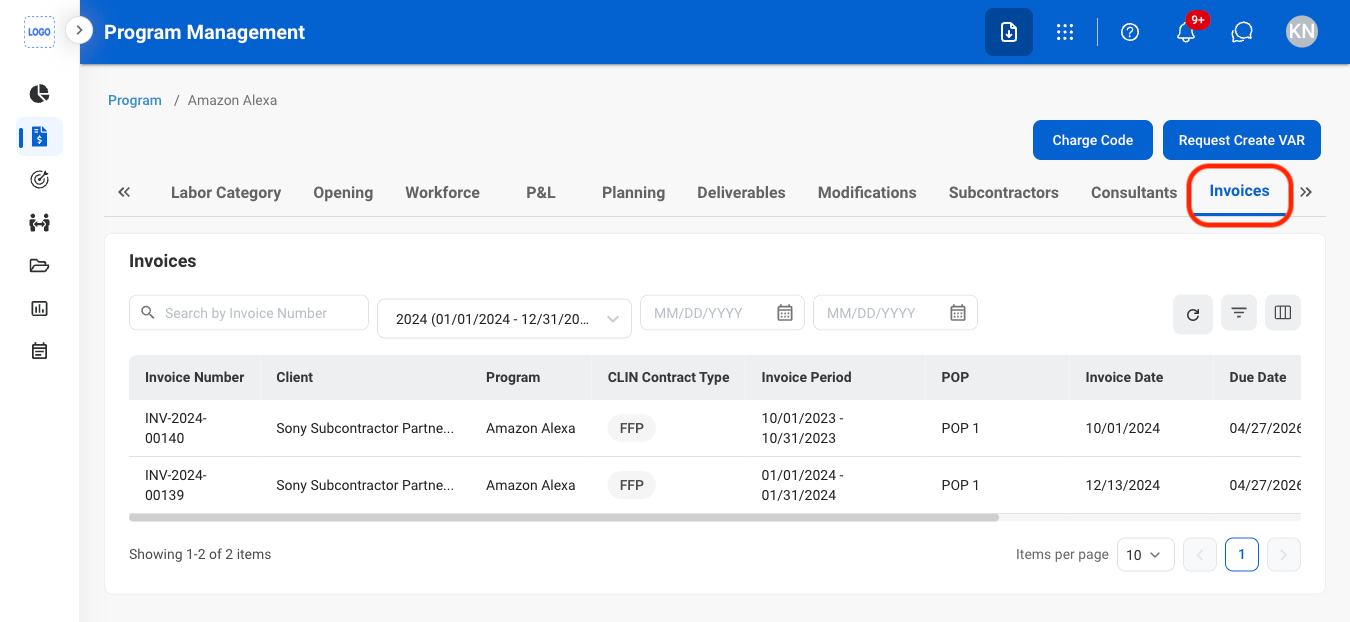Open the calendar sidebar icon

point(39,351)
